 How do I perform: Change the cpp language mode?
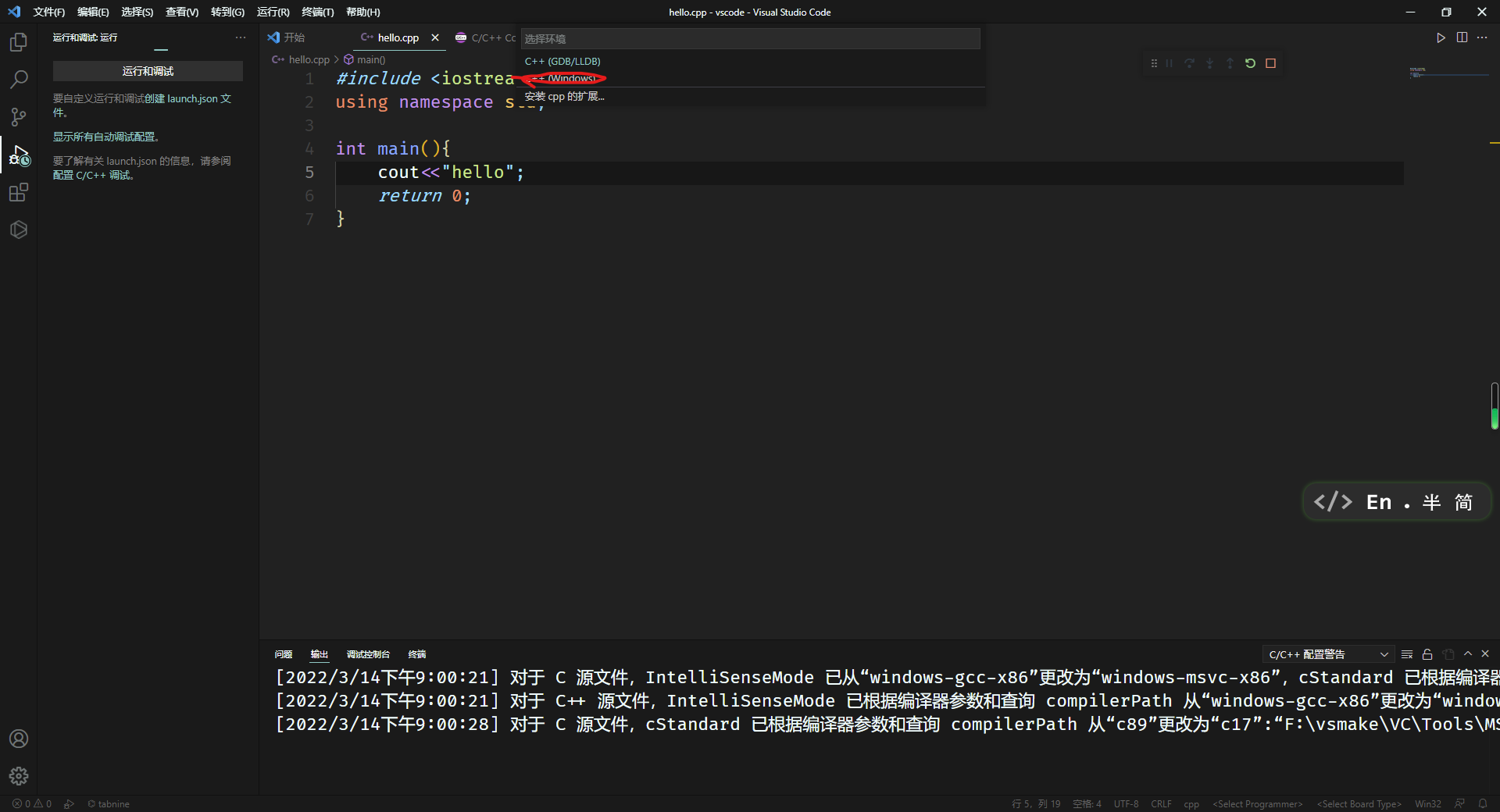pos(1191,804)
